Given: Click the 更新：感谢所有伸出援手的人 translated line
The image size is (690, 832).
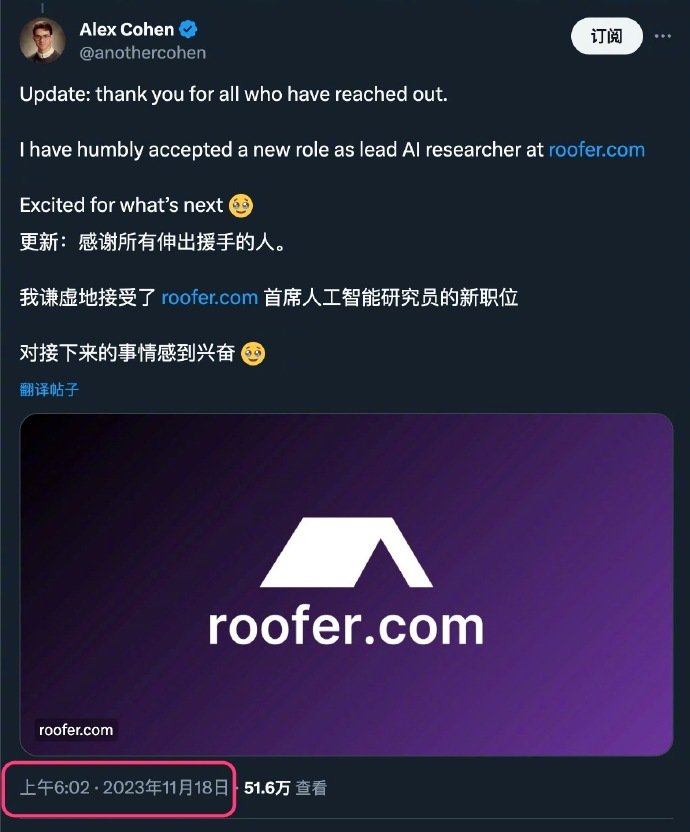Looking at the screenshot, I should (152, 242).
